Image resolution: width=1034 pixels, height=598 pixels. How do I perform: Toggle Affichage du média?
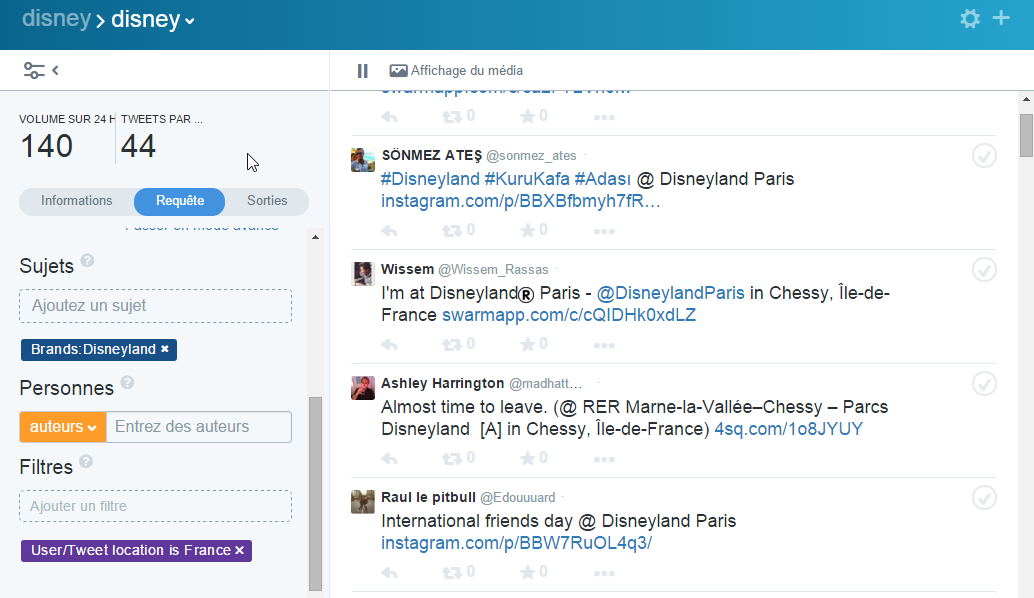(x=456, y=71)
